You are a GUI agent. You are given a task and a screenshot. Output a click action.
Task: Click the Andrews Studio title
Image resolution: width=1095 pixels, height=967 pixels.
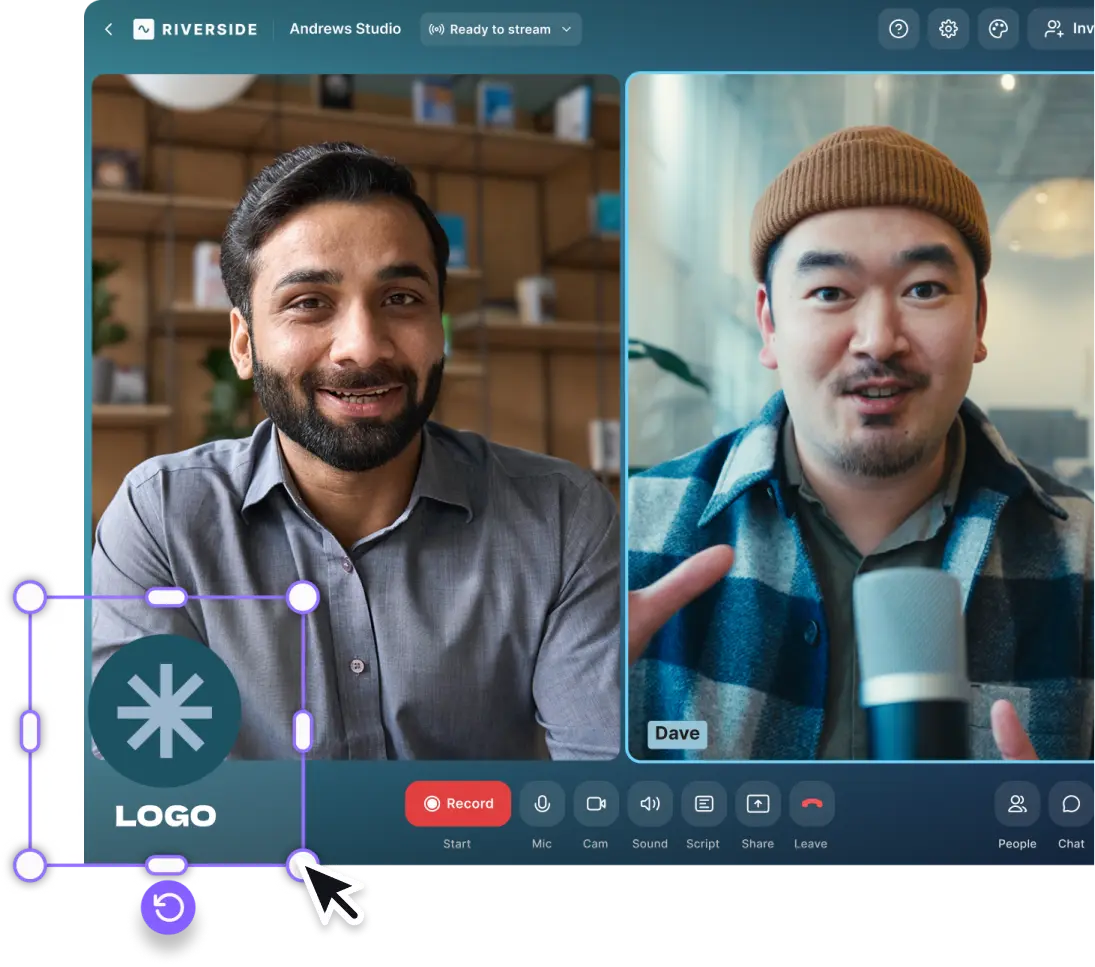(x=345, y=29)
